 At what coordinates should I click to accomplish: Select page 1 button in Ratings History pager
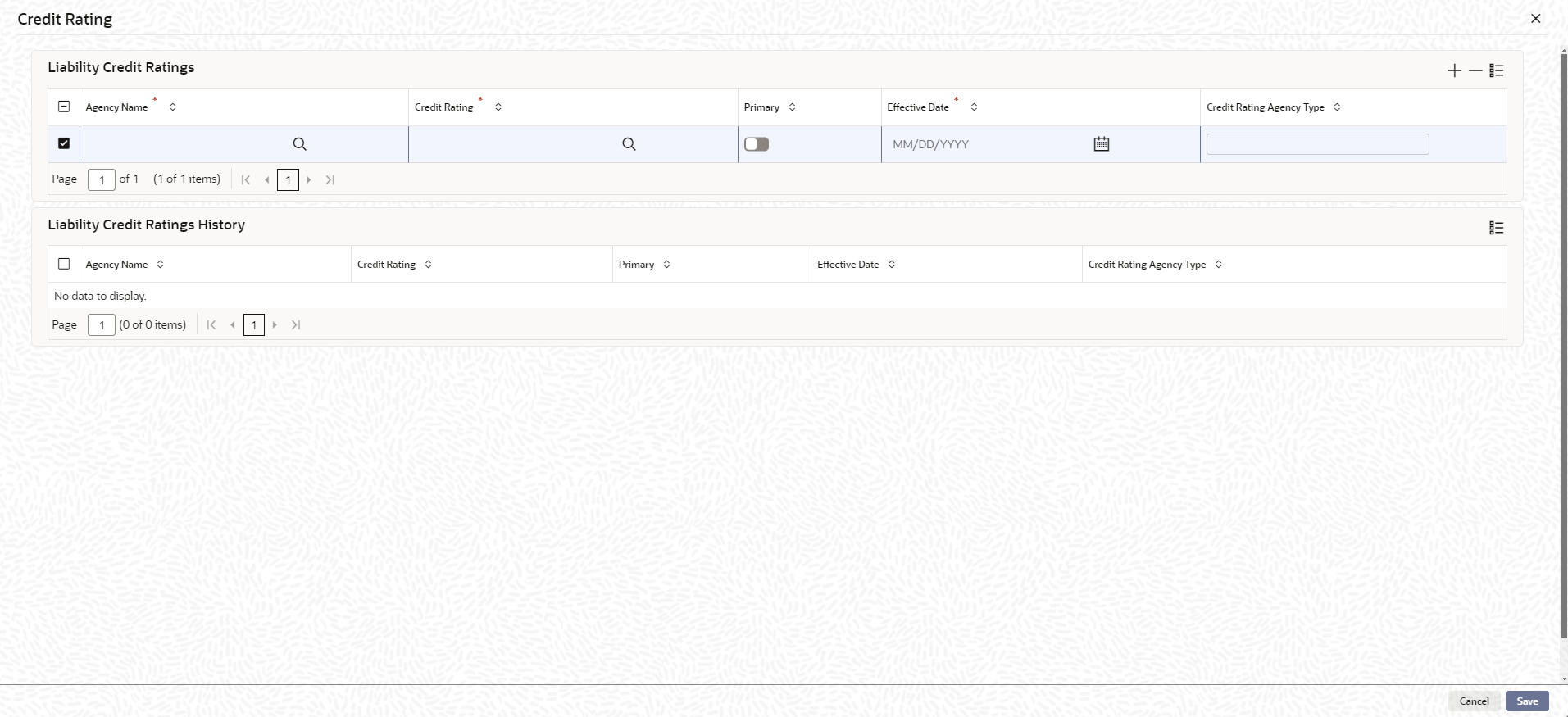pyautogui.click(x=254, y=325)
